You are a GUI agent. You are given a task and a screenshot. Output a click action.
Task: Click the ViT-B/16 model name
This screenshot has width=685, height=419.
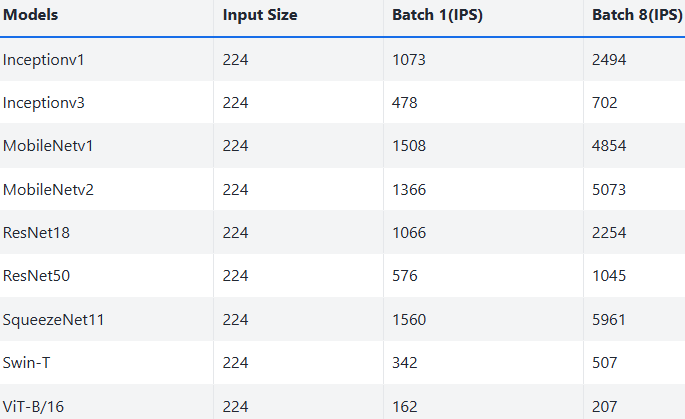pyautogui.click(x=31, y=406)
